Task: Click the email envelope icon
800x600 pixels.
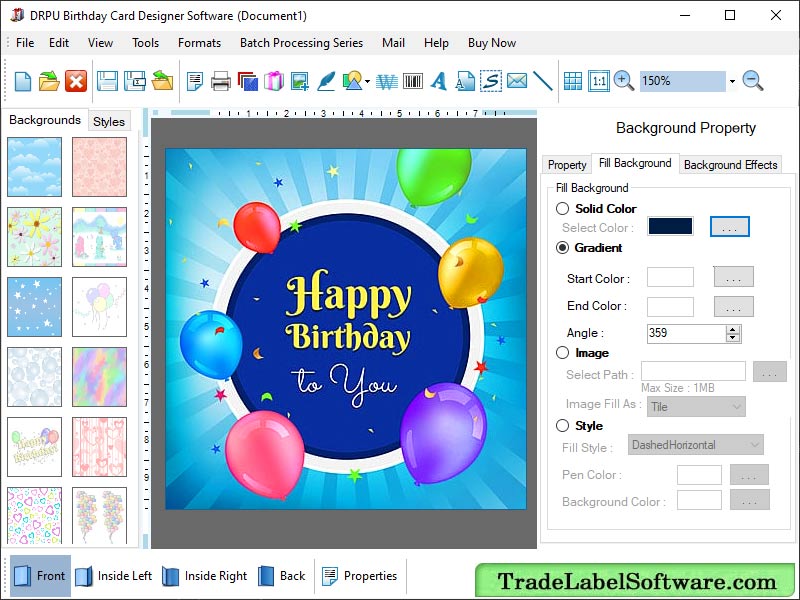Action: (517, 81)
